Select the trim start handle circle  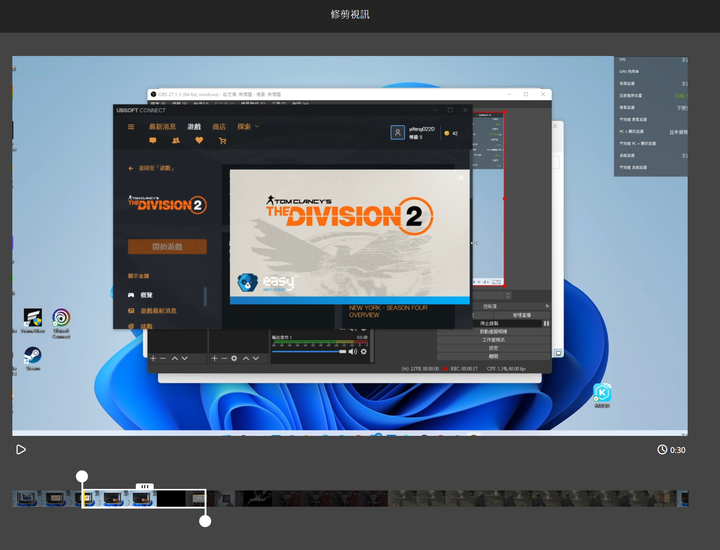(x=82, y=476)
